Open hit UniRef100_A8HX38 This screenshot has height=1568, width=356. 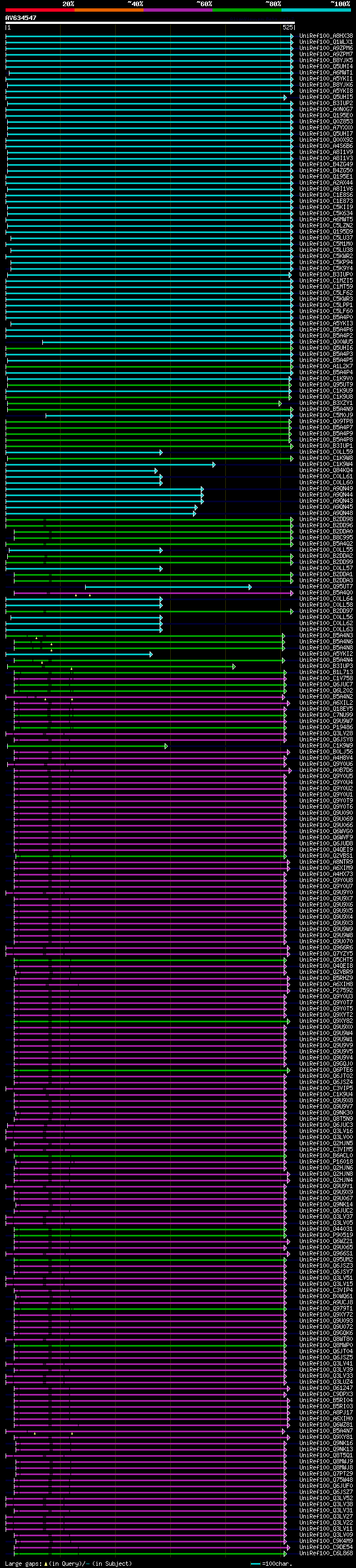[326, 36]
